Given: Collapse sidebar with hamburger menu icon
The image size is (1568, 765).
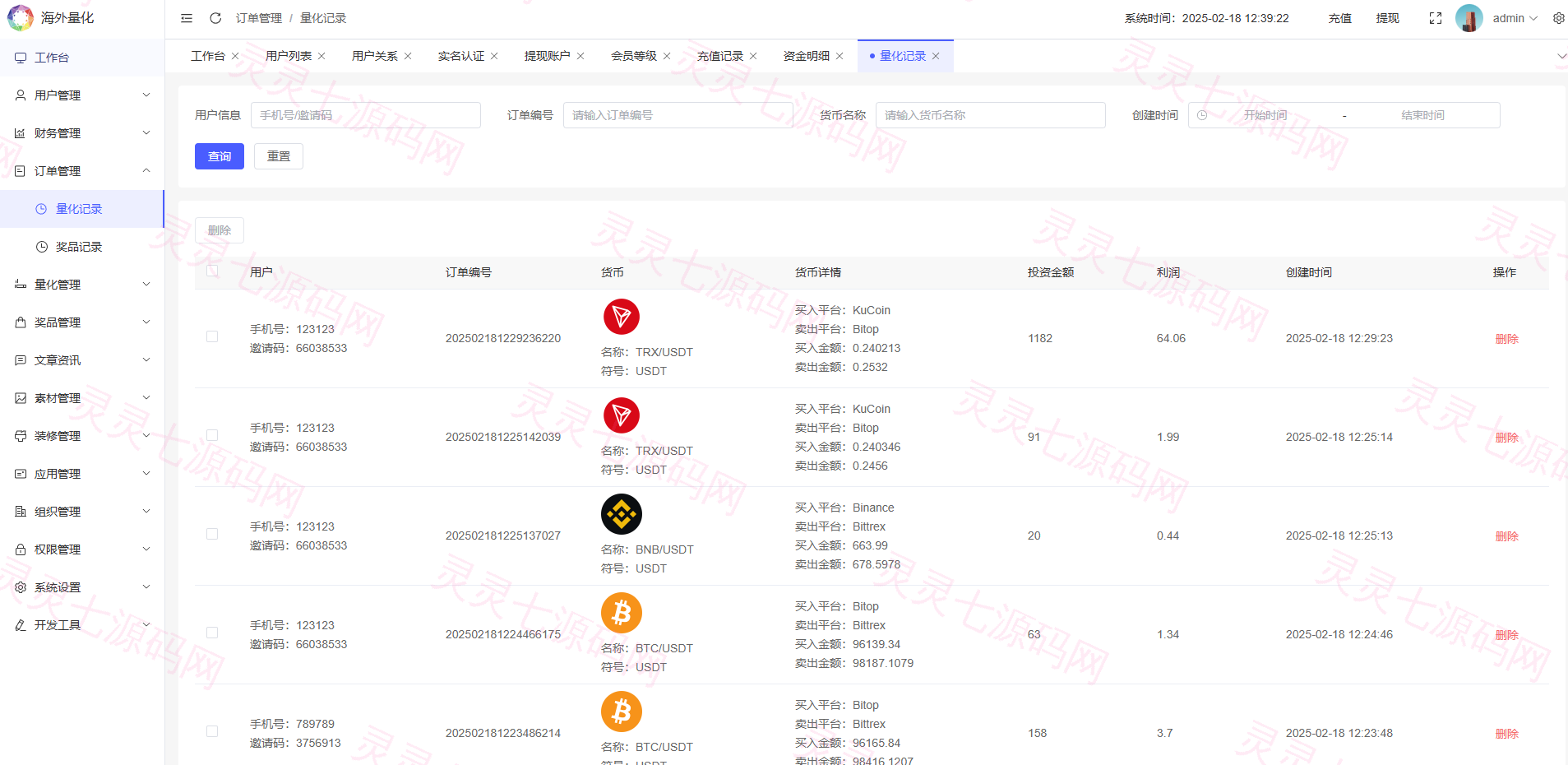Looking at the screenshot, I should point(187,18).
